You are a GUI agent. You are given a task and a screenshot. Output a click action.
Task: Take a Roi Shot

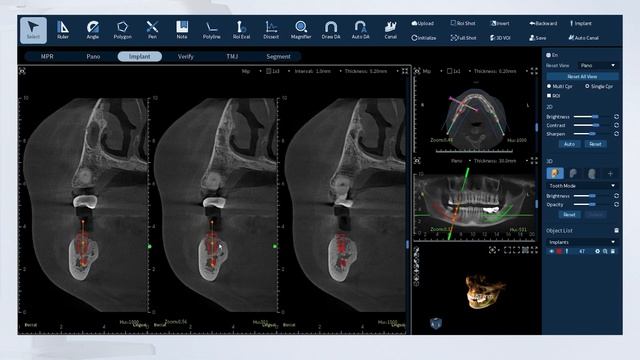coord(463,23)
